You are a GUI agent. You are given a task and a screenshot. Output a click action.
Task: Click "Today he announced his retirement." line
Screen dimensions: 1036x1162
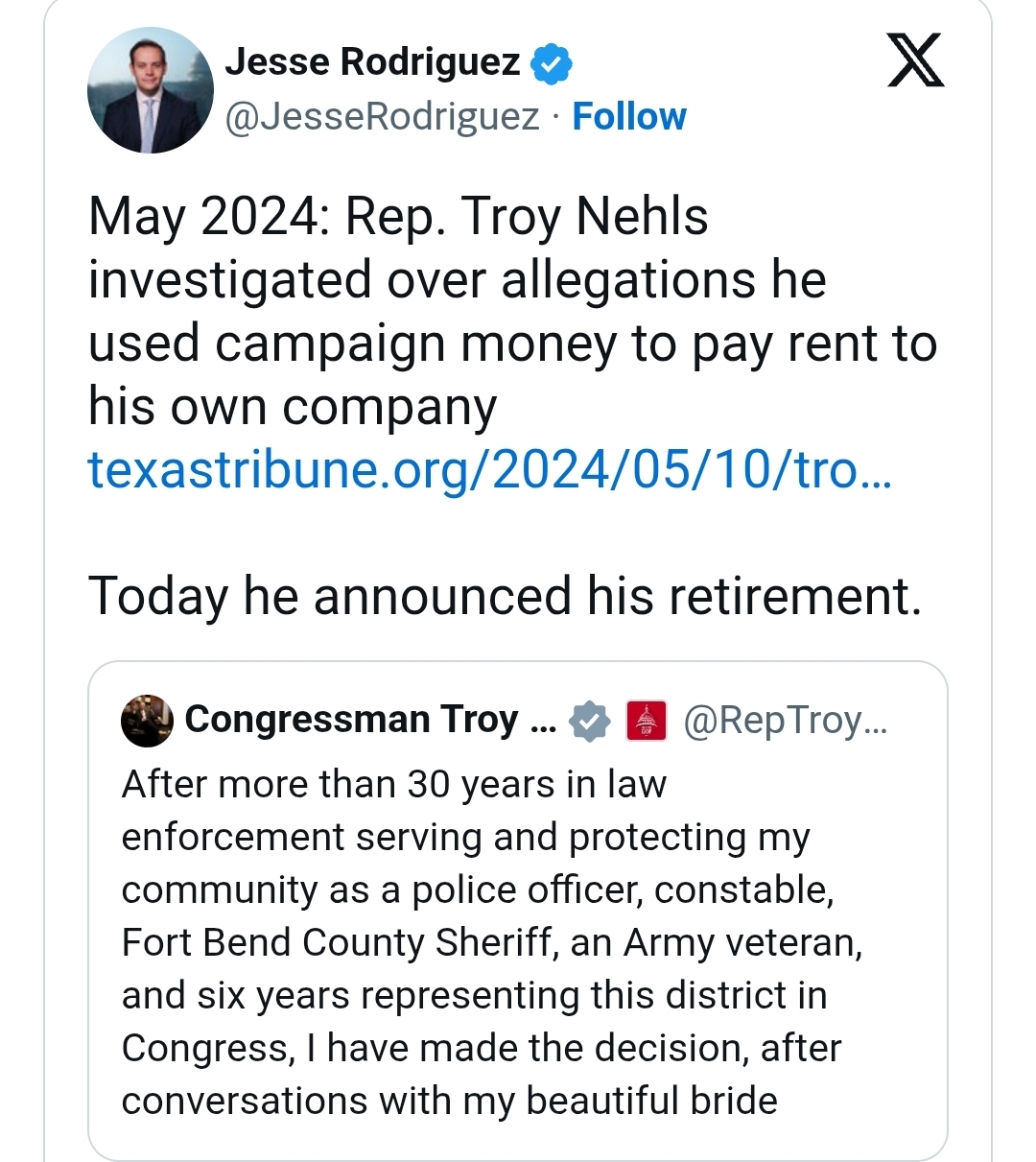click(x=505, y=596)
